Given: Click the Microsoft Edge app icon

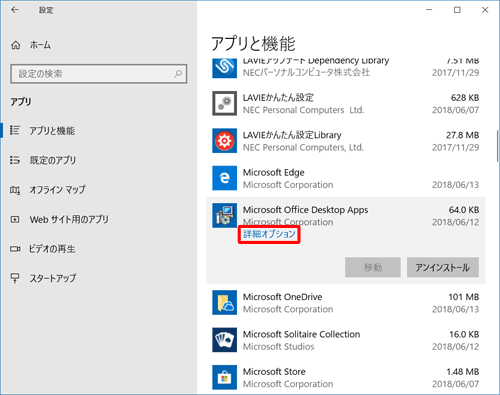Looking at the screenshot, I should coord(224,178).
